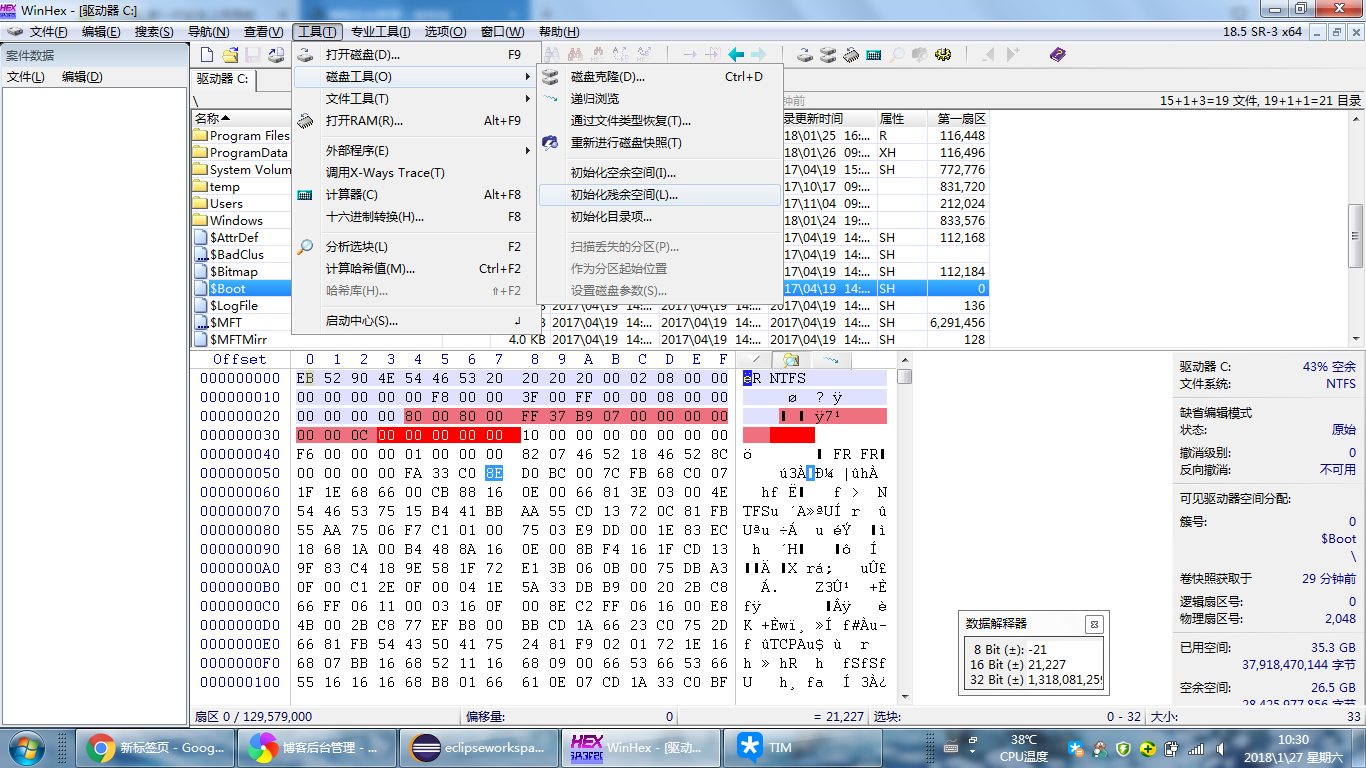This screenshot has width=1366, height=768.
Task: Click the snapshot icon beside 重新进行磁盘快照(T)
Action: click(551, 143)
